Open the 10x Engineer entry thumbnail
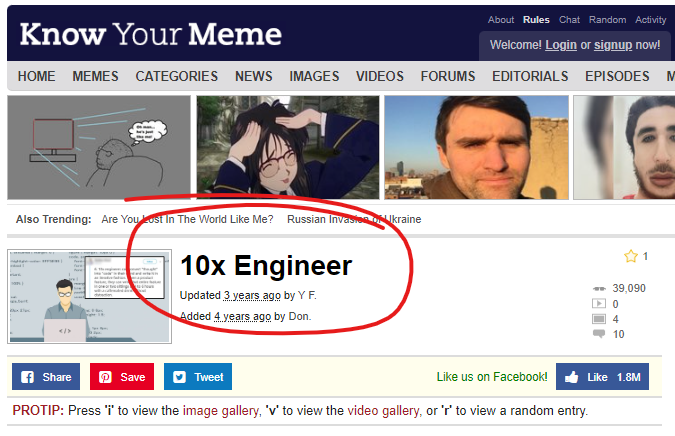This screenshot has height=436, width=675. point(90,296)
